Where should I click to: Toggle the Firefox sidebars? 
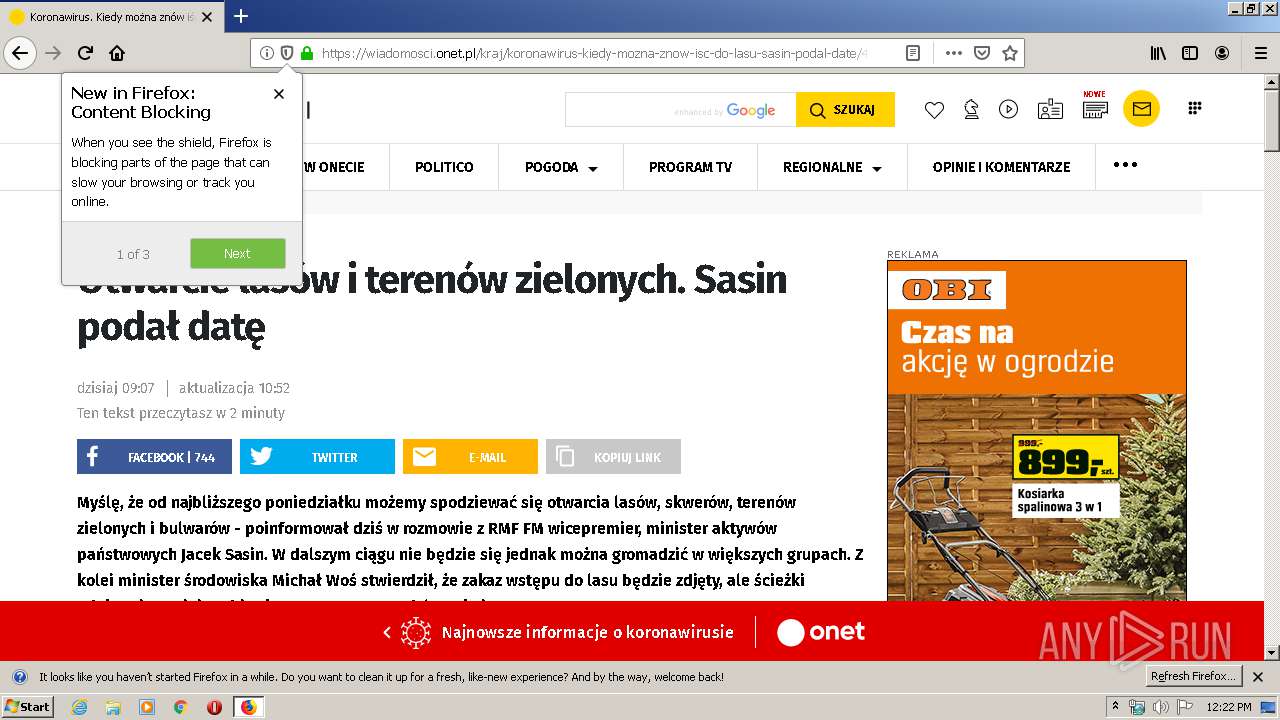coord(1190,53)
